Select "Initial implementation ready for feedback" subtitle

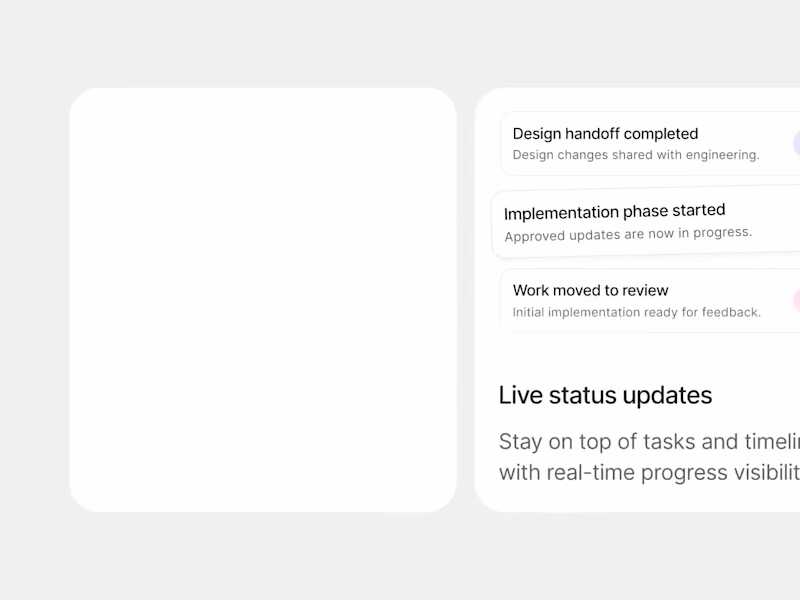636,312
